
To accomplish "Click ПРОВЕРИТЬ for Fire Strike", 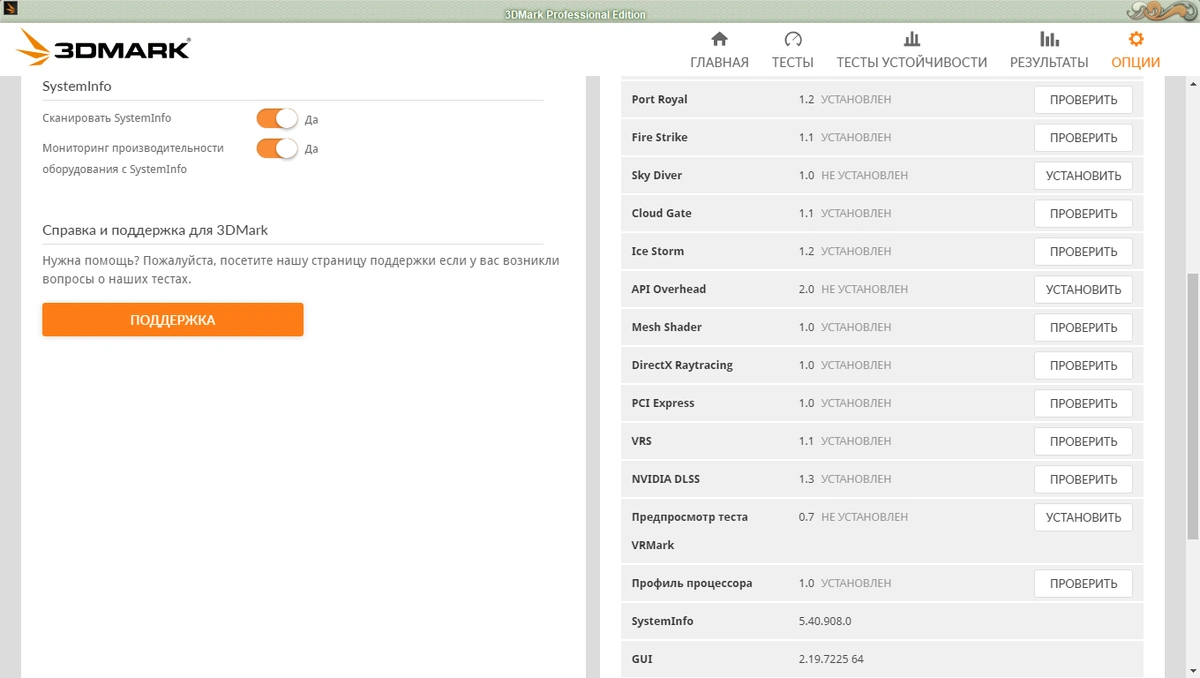I will 1083,138.
